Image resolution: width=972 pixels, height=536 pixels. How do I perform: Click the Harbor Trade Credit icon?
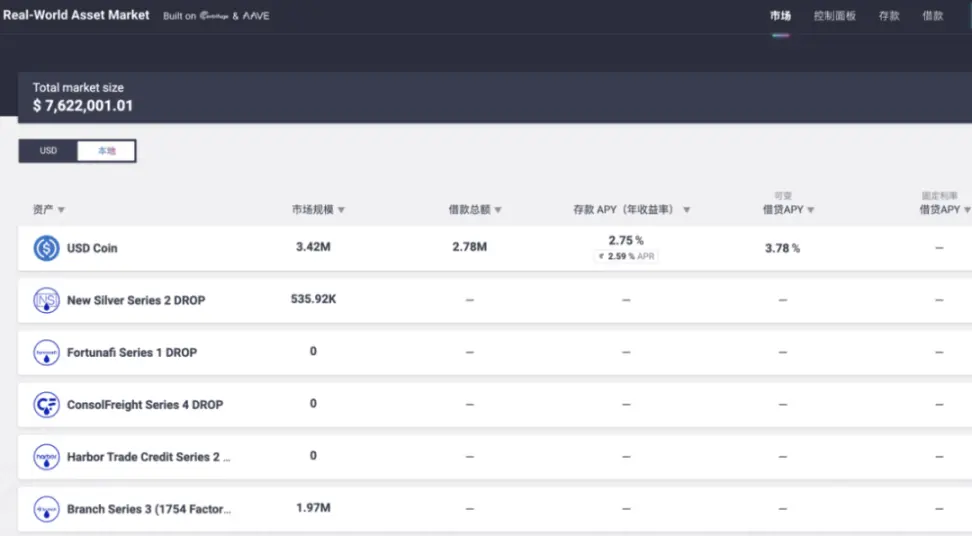[x=46, y=457]
